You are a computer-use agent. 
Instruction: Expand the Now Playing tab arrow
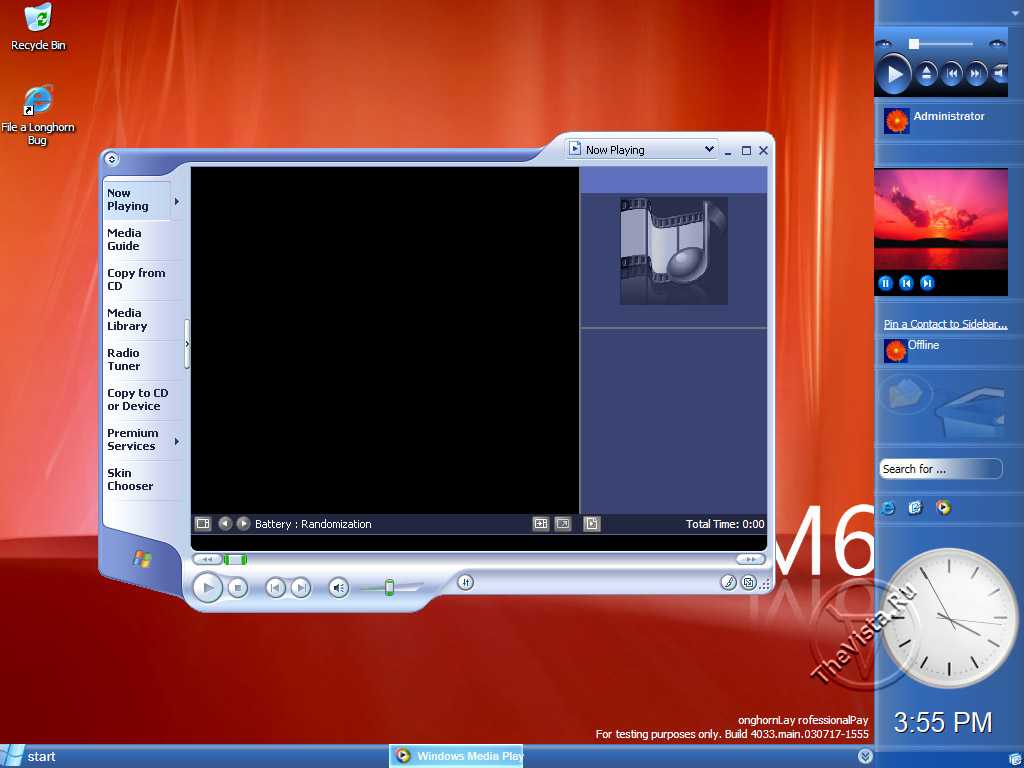pos(177,201)
